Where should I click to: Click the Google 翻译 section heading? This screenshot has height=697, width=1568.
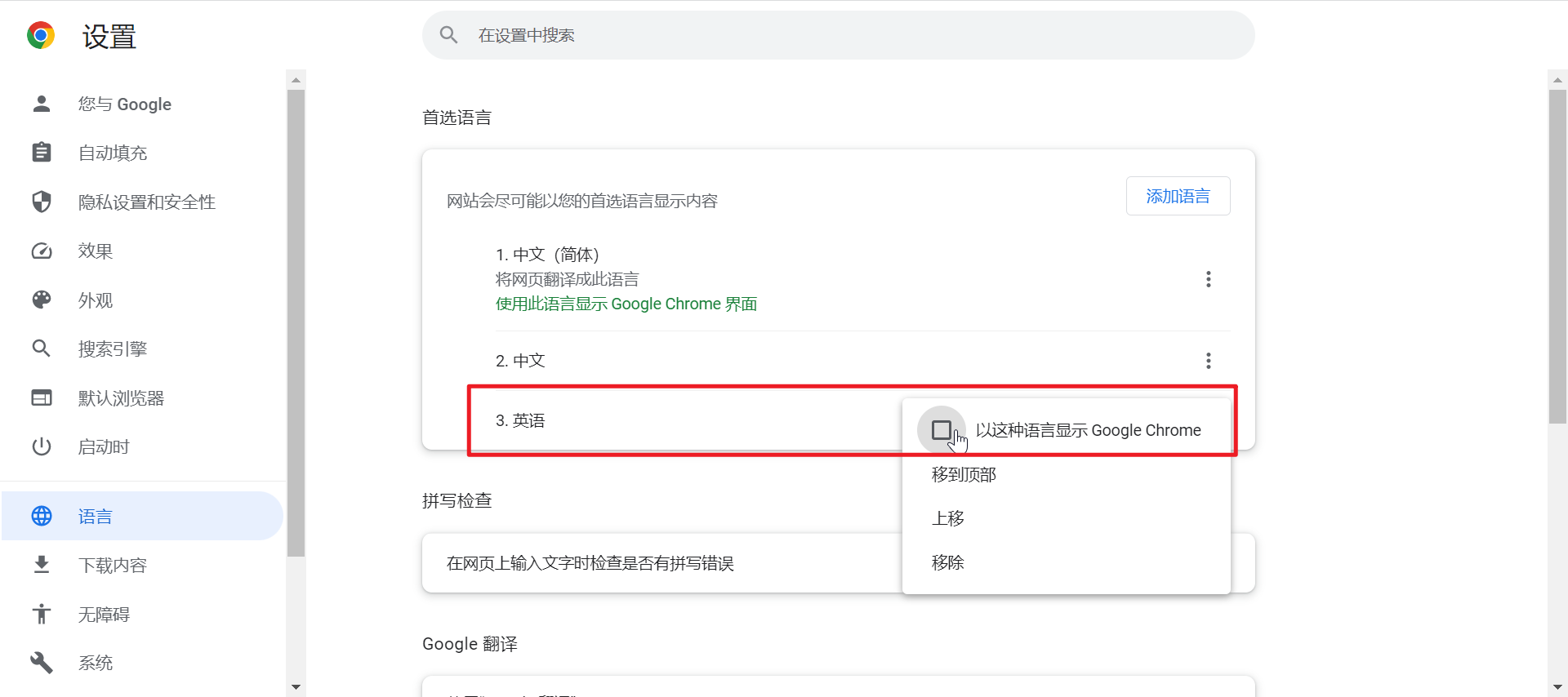470,644
